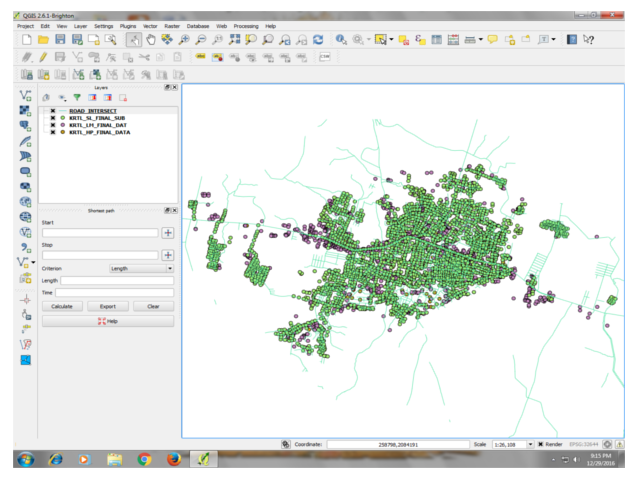Click the Clear button

(x=153, y=307)
